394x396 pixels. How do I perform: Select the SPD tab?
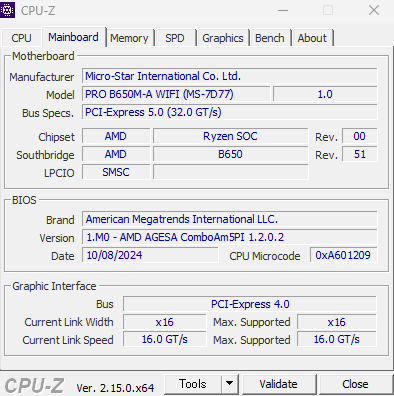coord(175,38)
